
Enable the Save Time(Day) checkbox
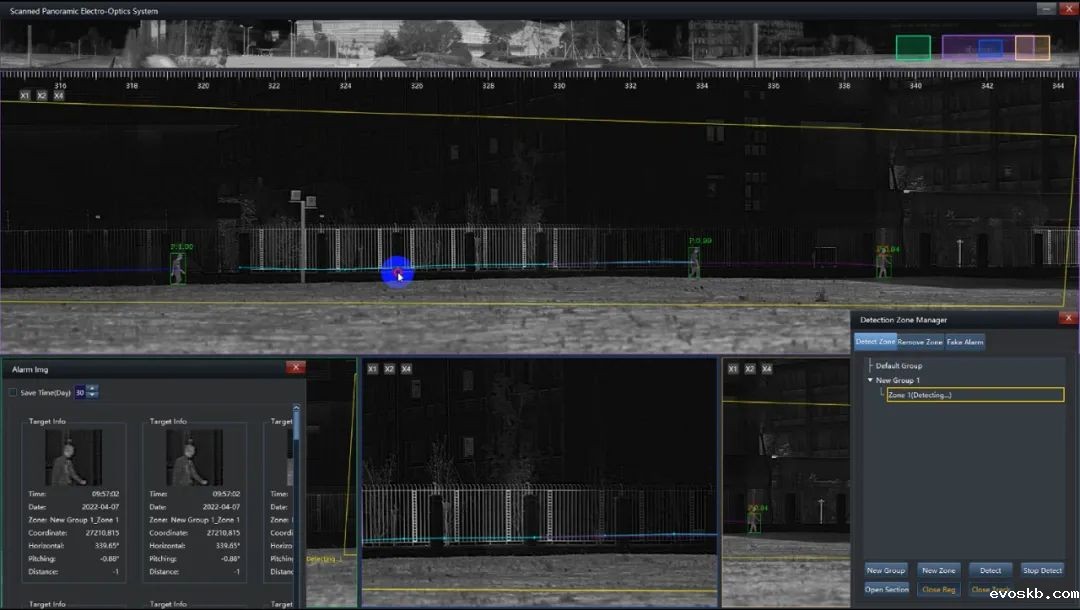[x=13, y=392]
